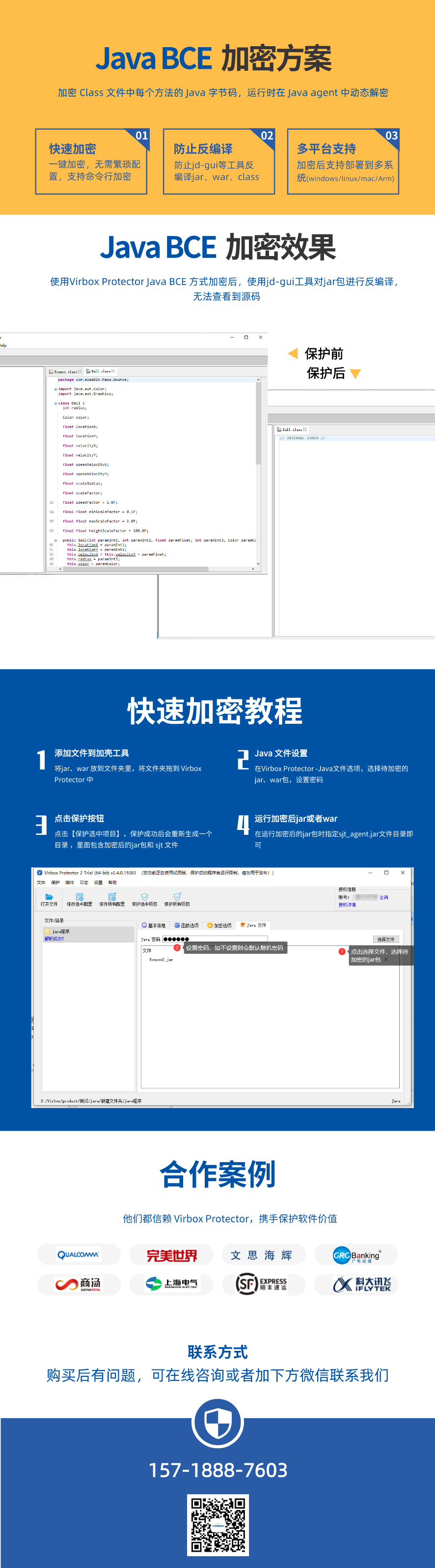Viewport: 435px width, 1568px height.
Task: Close Ball.class tab in after-protection window
Action: (x=305, y=429)
